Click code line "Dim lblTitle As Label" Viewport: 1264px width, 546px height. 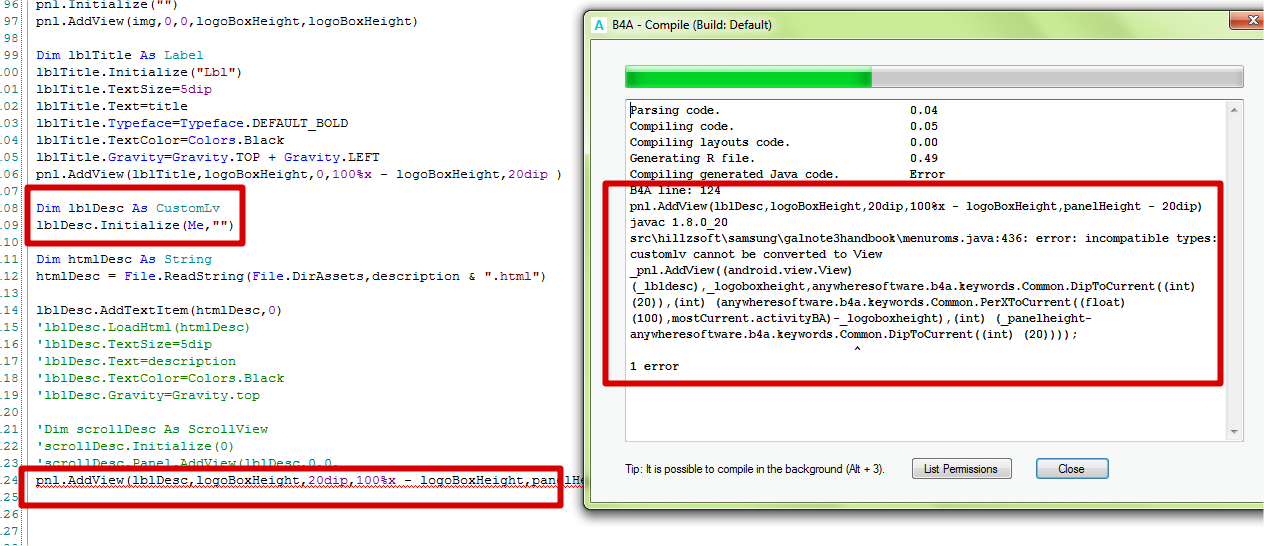coord(120,55)
